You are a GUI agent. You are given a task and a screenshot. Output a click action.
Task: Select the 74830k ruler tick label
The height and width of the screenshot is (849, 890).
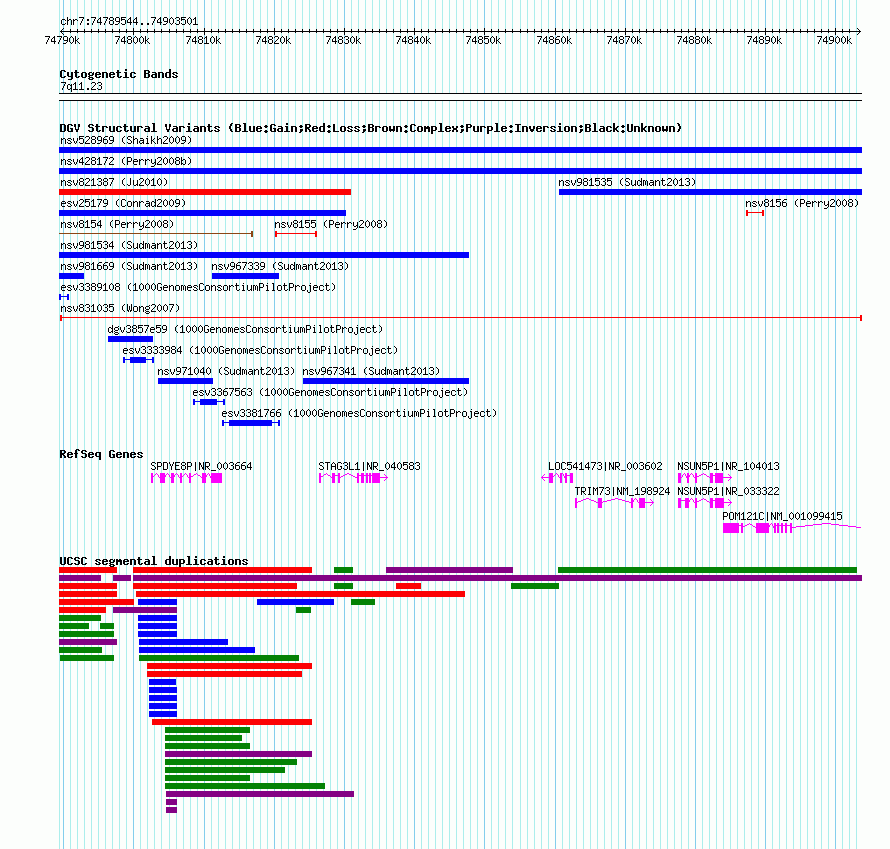343,40
